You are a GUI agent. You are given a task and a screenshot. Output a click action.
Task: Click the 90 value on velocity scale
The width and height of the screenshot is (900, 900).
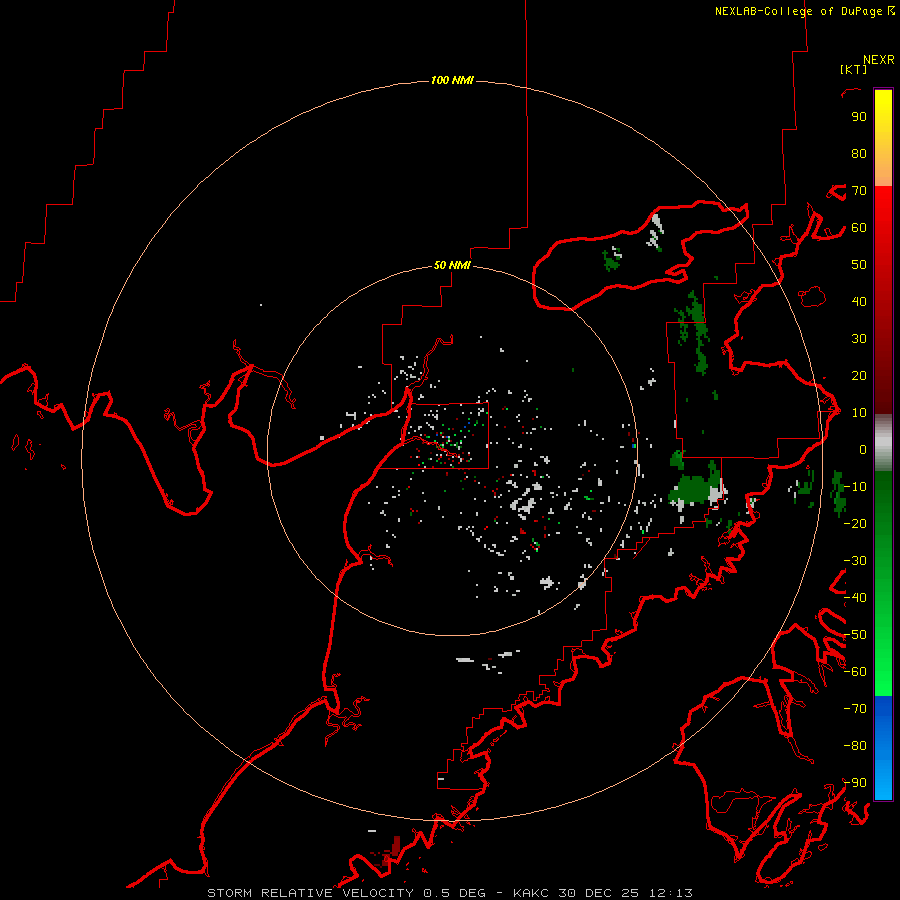click(859, 117)
